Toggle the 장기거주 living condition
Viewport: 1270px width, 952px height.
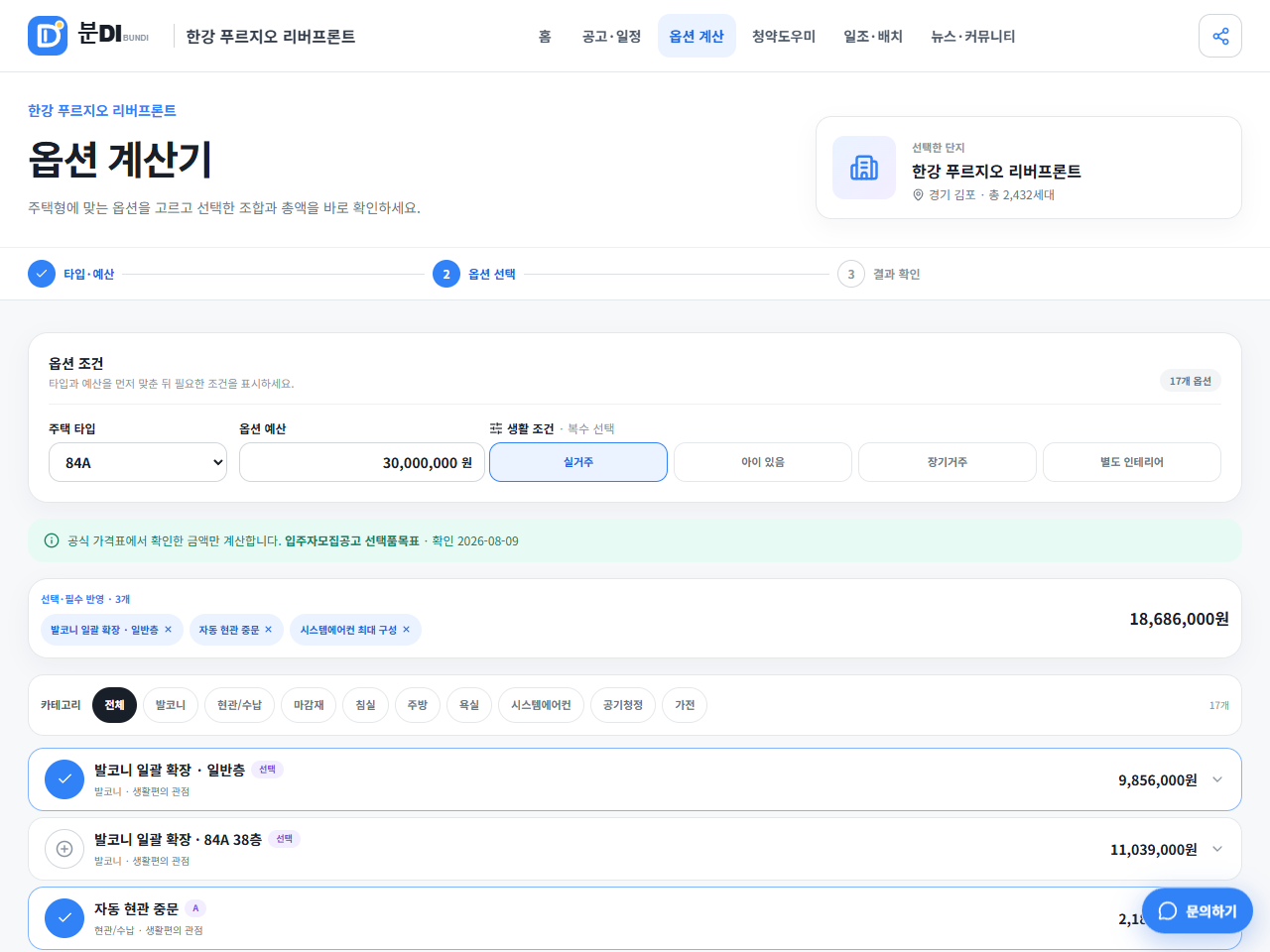coord(948,462)
